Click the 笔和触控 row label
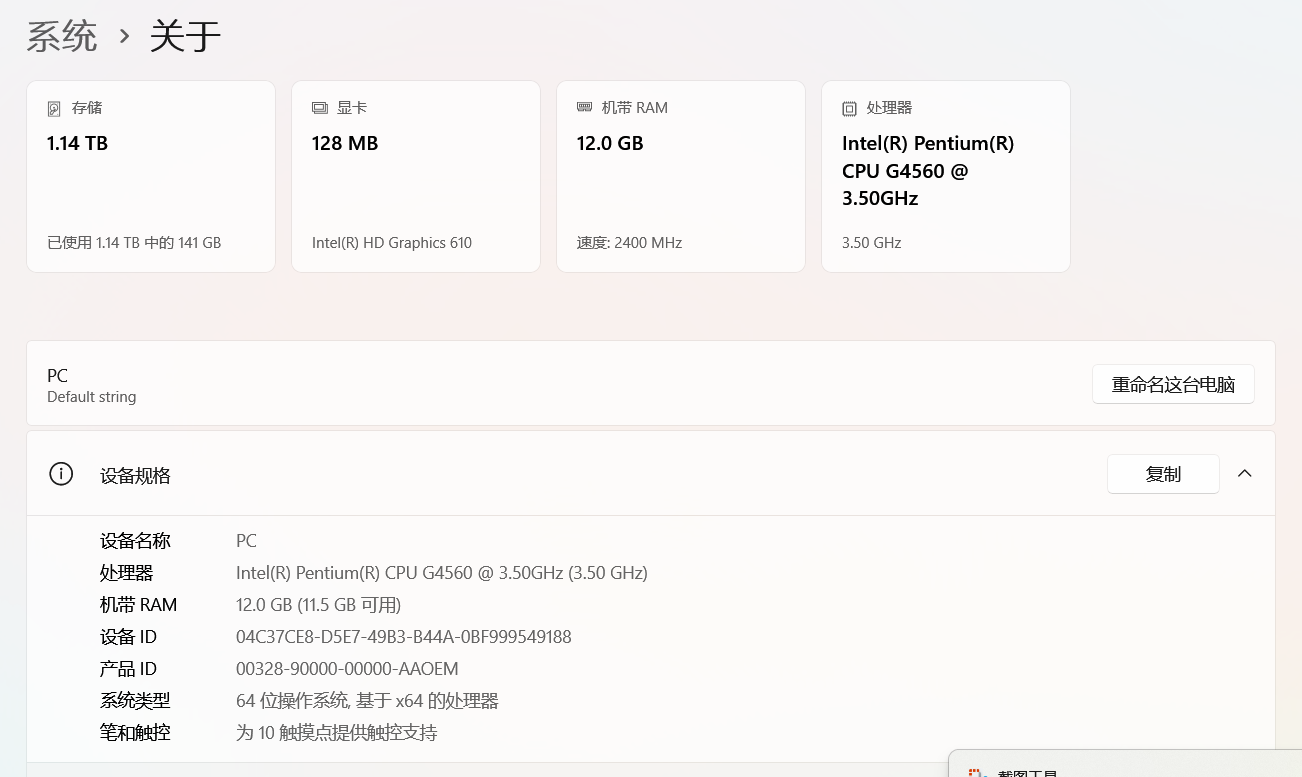Viewport: 1302px width, 777px height. (x=135, y=733)
